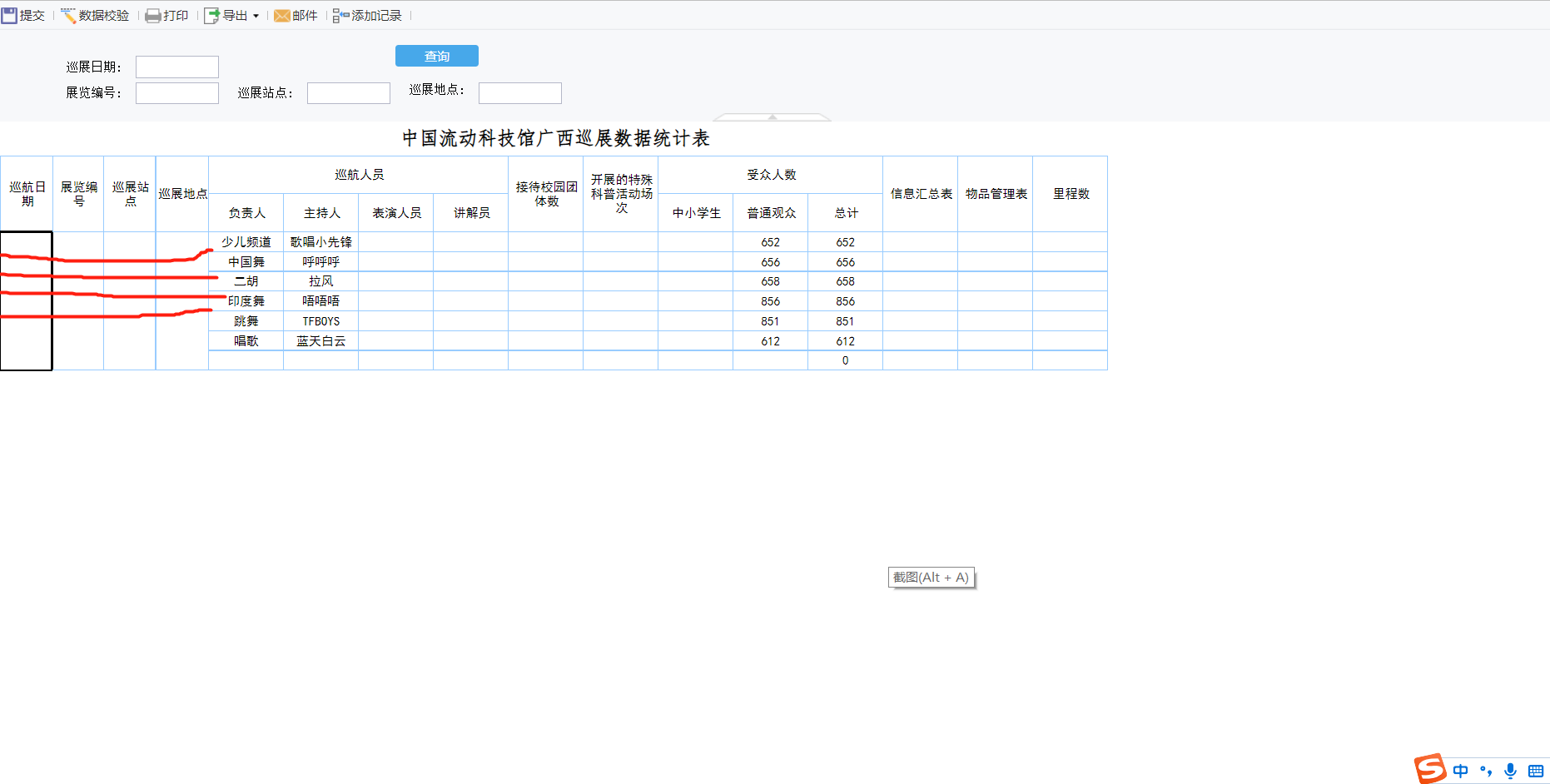Select 普通观众 value 652
The width and height of the screenshot is (1550, 784).
click(x=771, y=242)
